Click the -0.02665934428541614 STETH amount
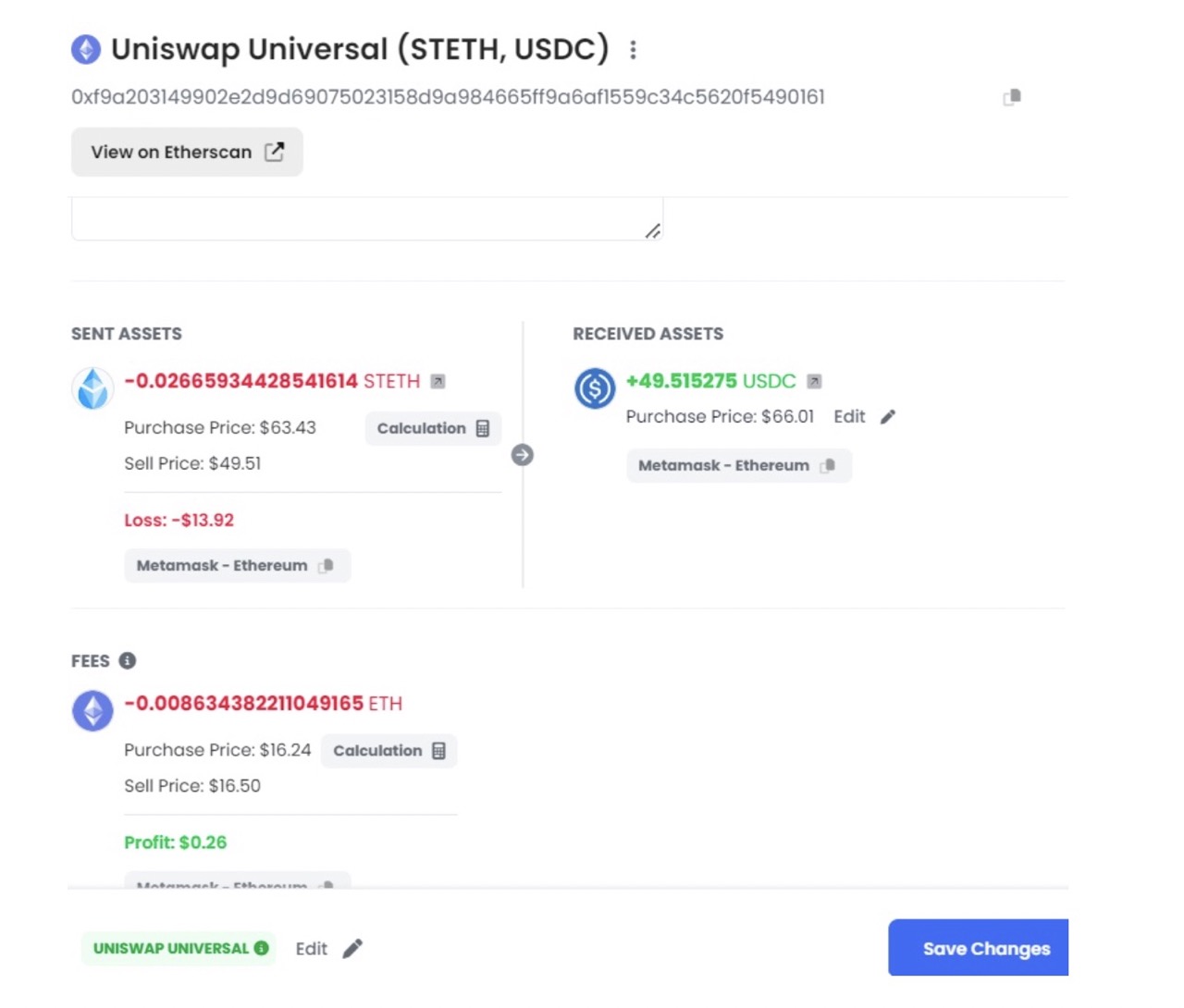1184x1008 pixels. (272, 381)
